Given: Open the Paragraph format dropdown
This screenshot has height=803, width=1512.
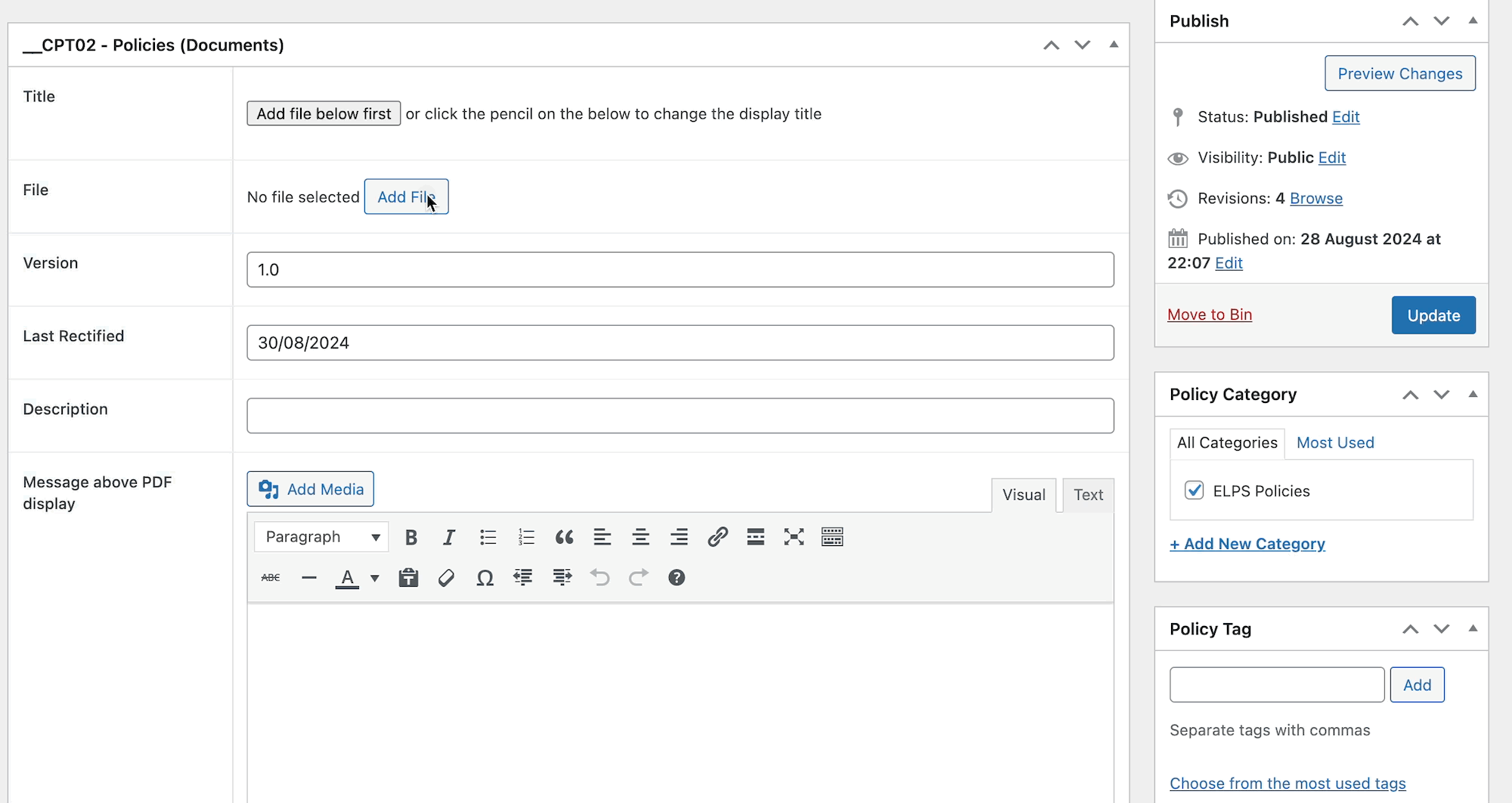Looking at the screenshot, I should coord(322,537).
